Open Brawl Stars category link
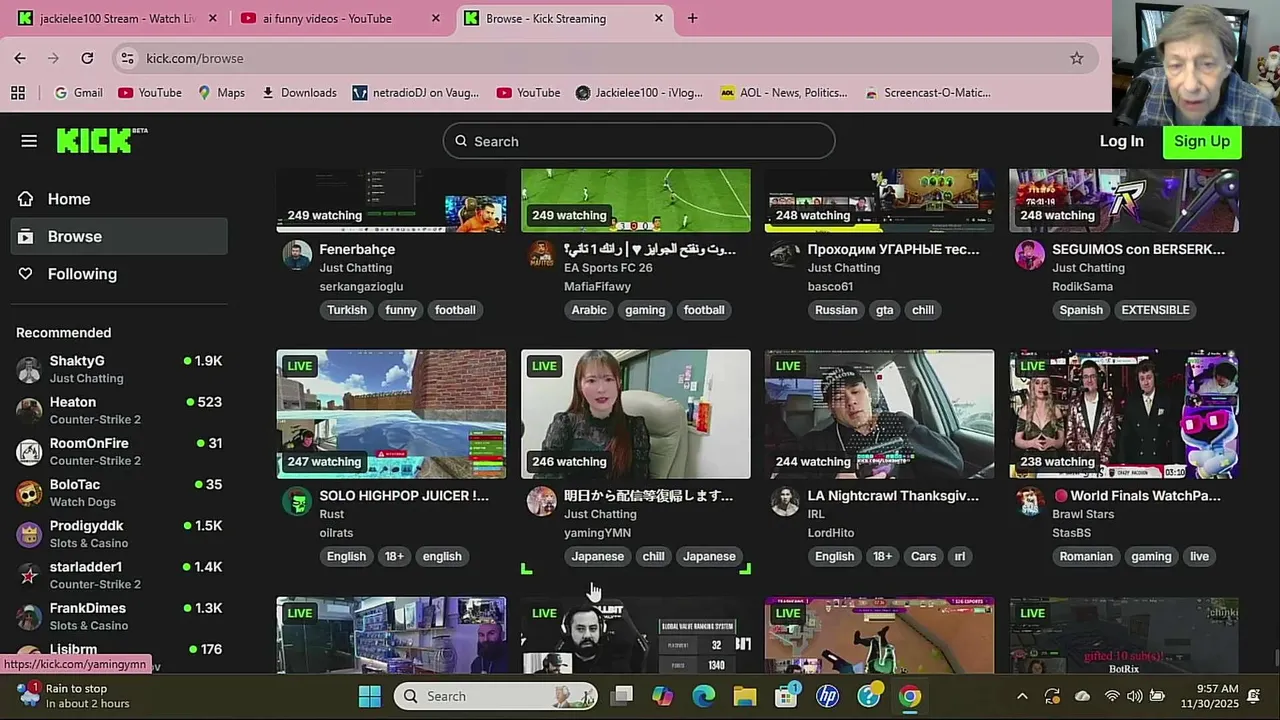1280x720 pixels. [1083, 514]
